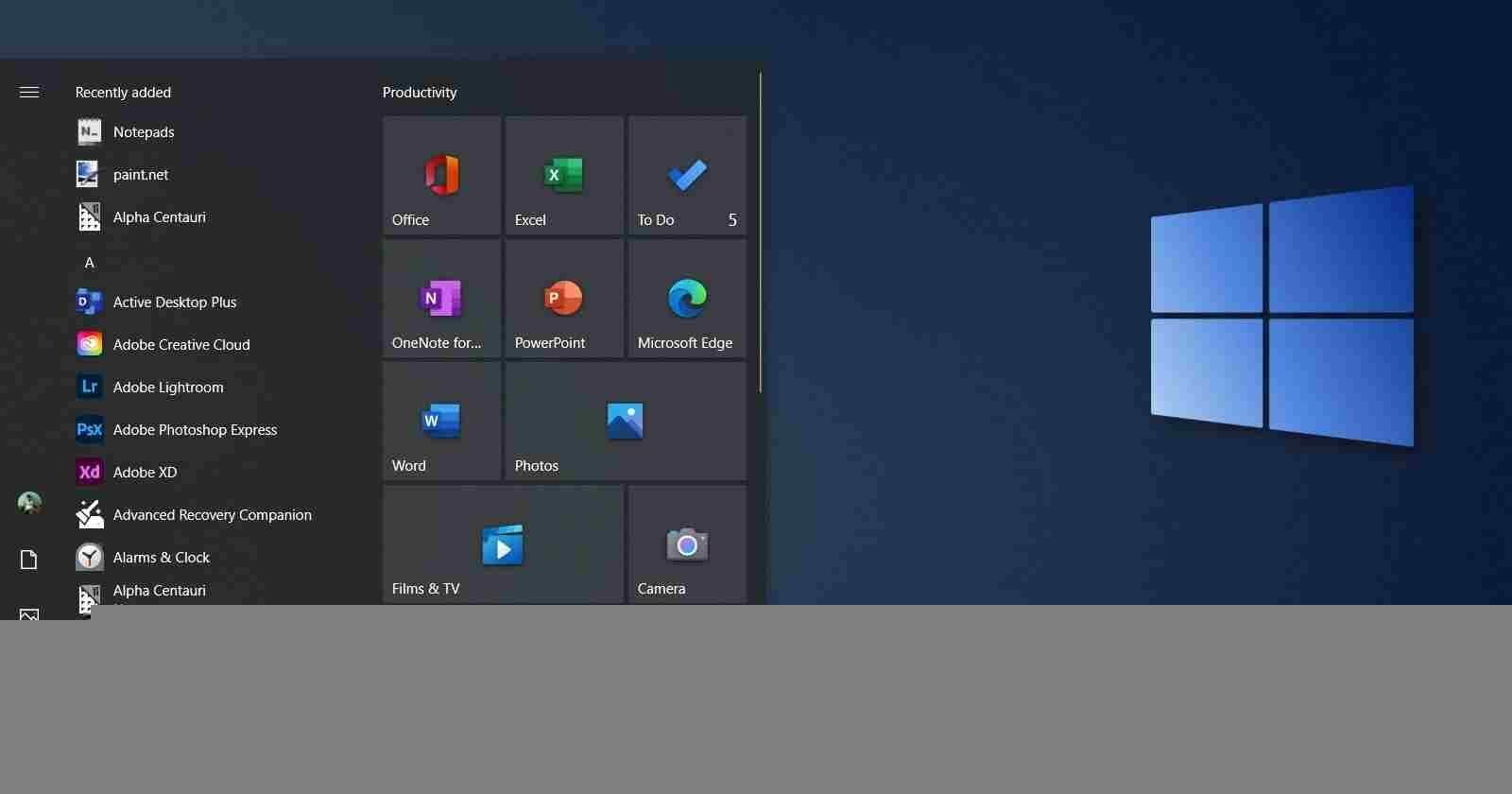Launch the Word tile
The image size is (1512, 794).
(441, 421)
